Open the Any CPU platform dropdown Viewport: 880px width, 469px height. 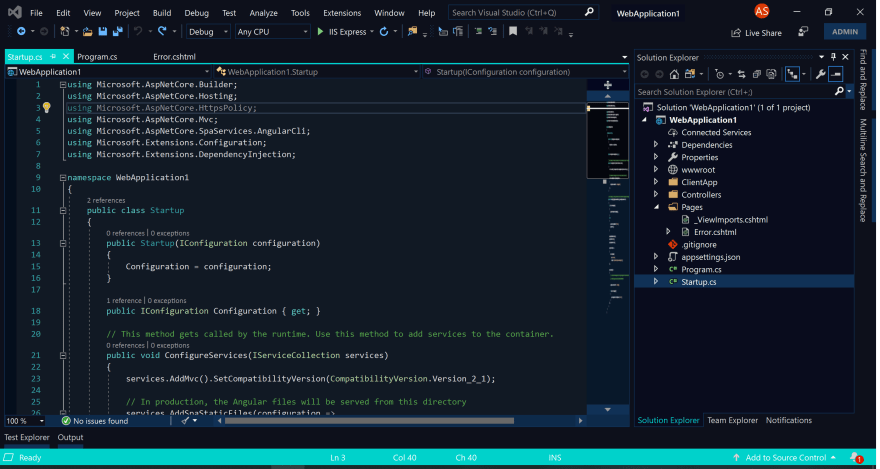coord(272,32)
